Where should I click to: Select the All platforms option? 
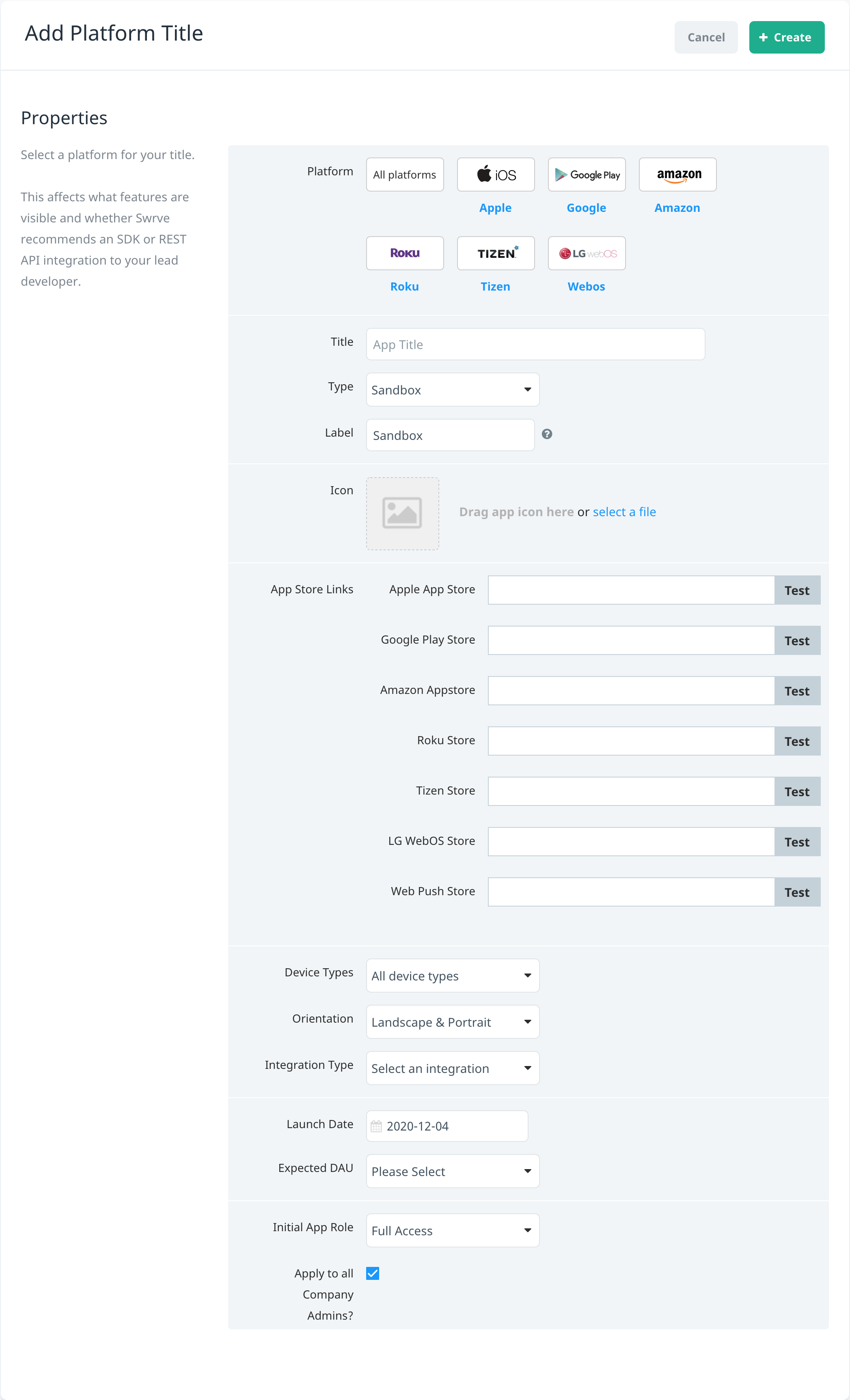click(x=405, y=174)
